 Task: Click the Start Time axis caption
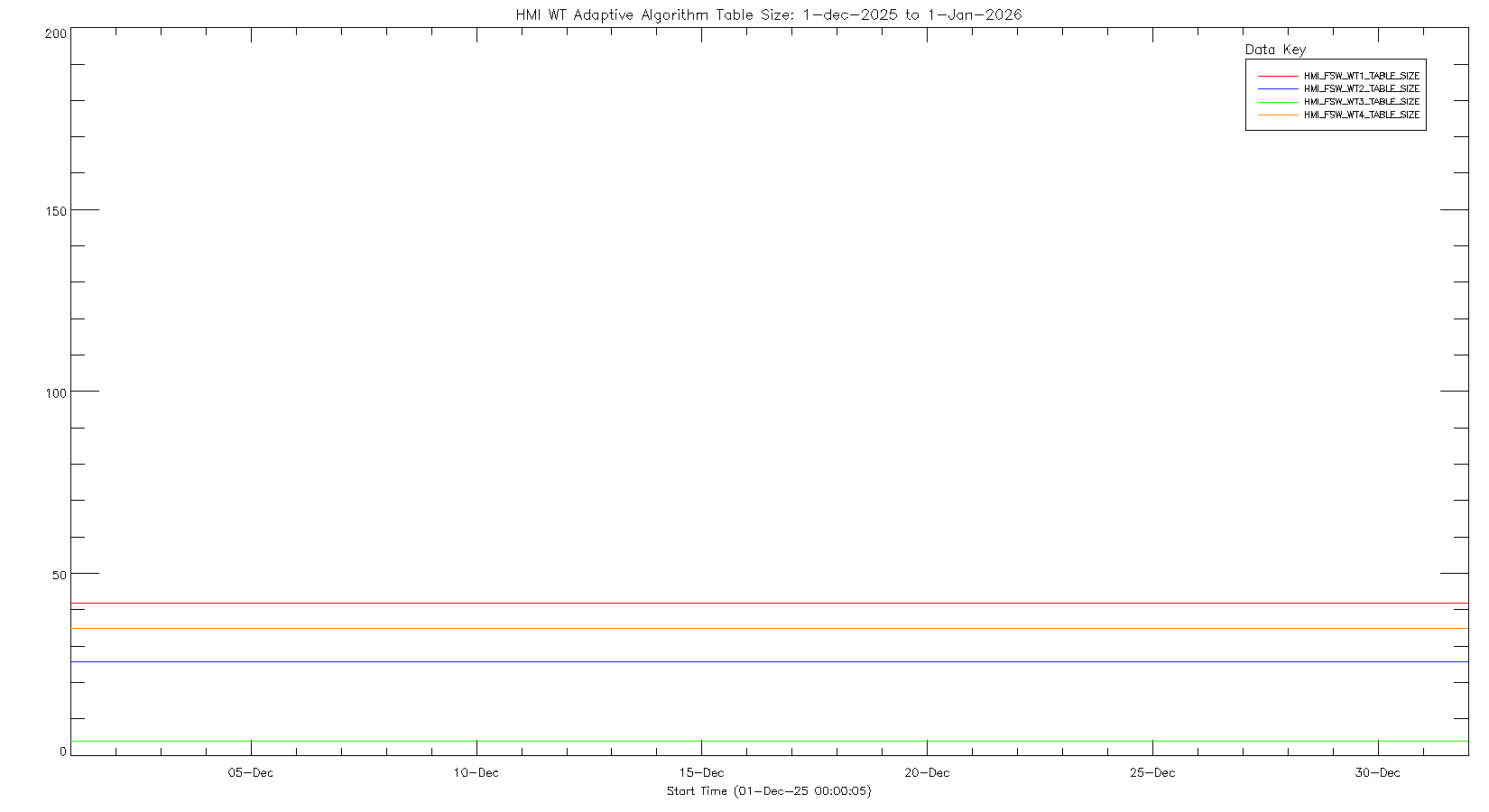pyautogui.click(x=769, y=791)
